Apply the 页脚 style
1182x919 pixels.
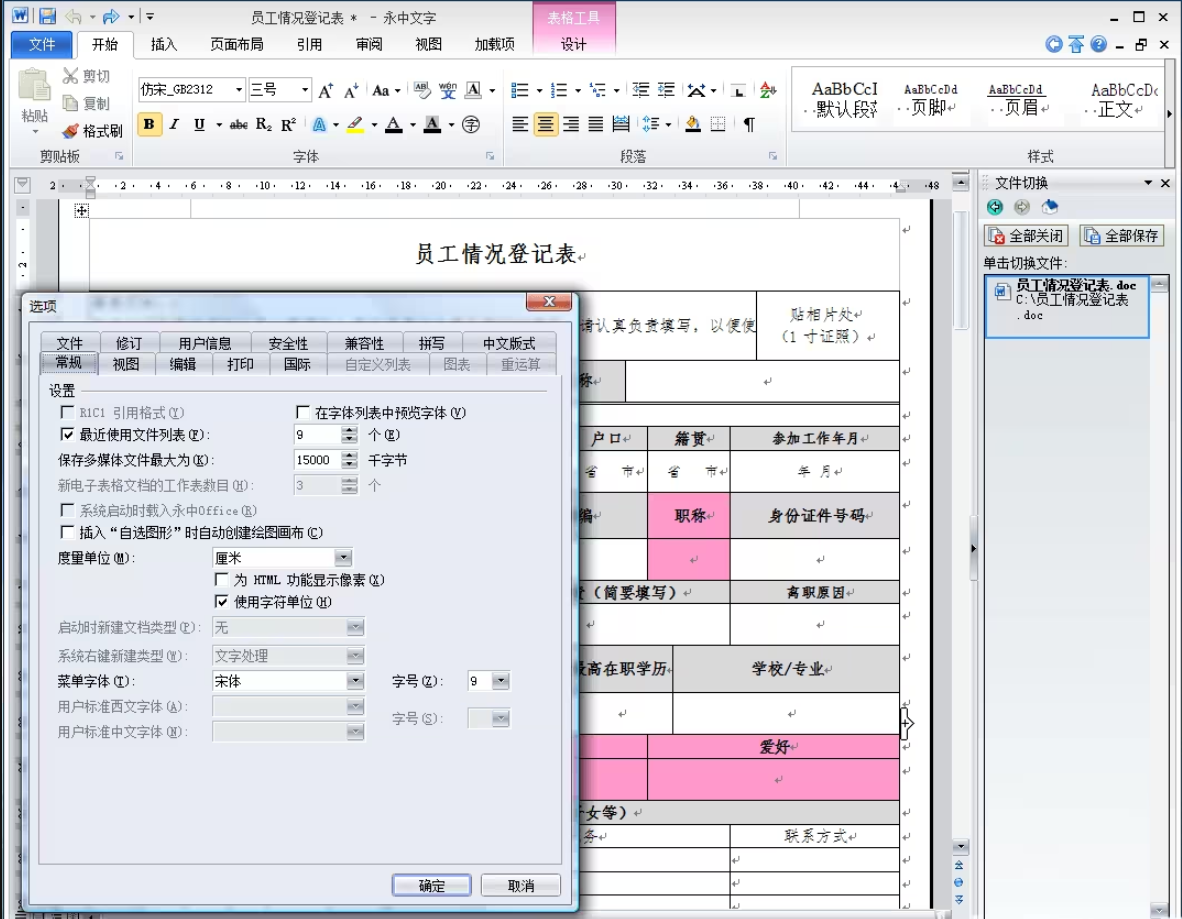[930, 100]
